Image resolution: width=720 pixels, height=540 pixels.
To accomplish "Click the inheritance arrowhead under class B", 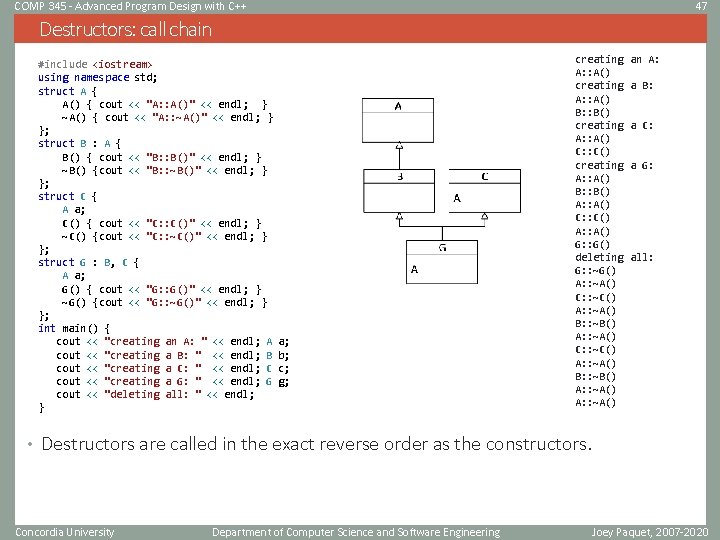I will (x=399, y=217).
